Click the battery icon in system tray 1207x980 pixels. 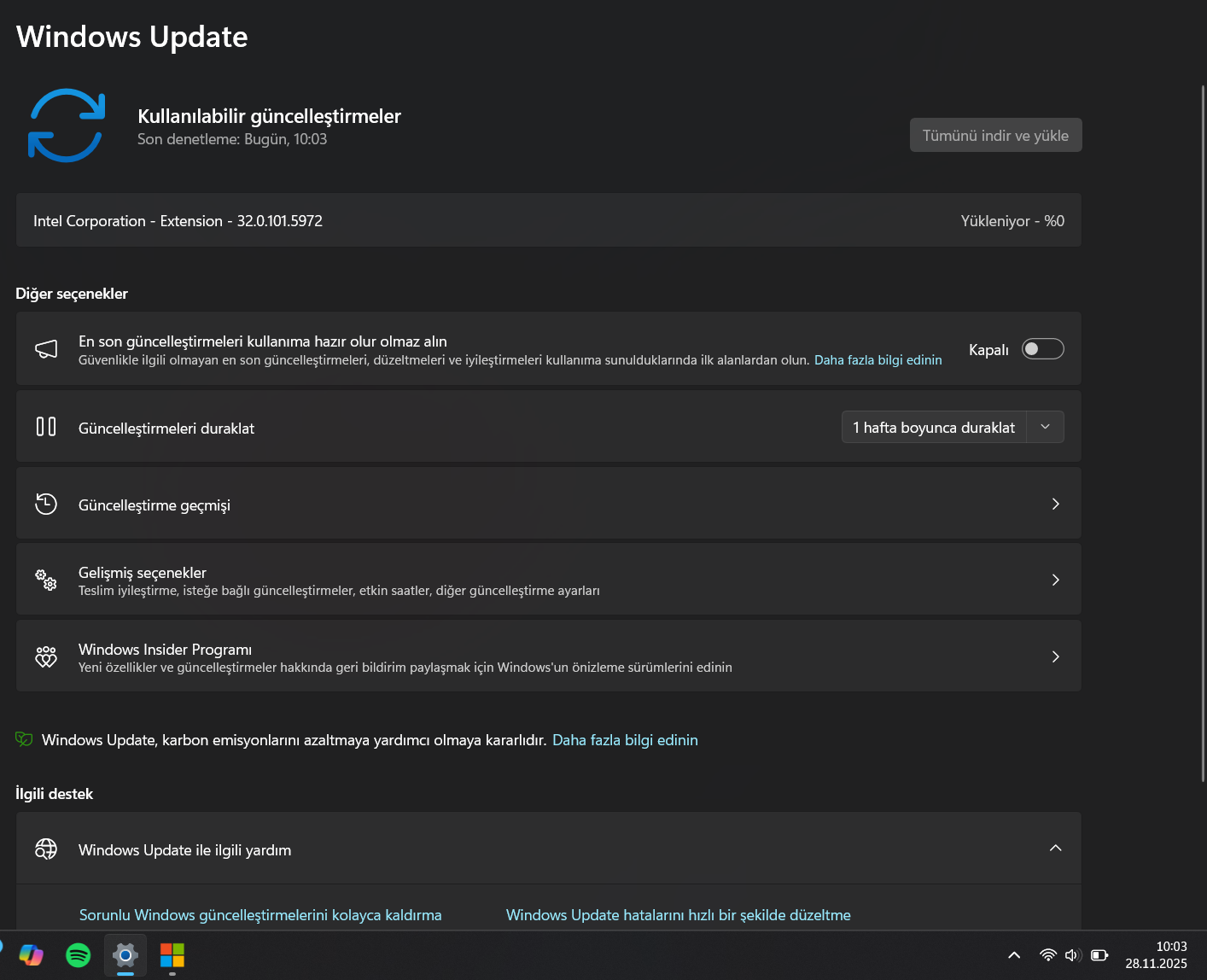pyautogui.click(x=1099, y=955)
